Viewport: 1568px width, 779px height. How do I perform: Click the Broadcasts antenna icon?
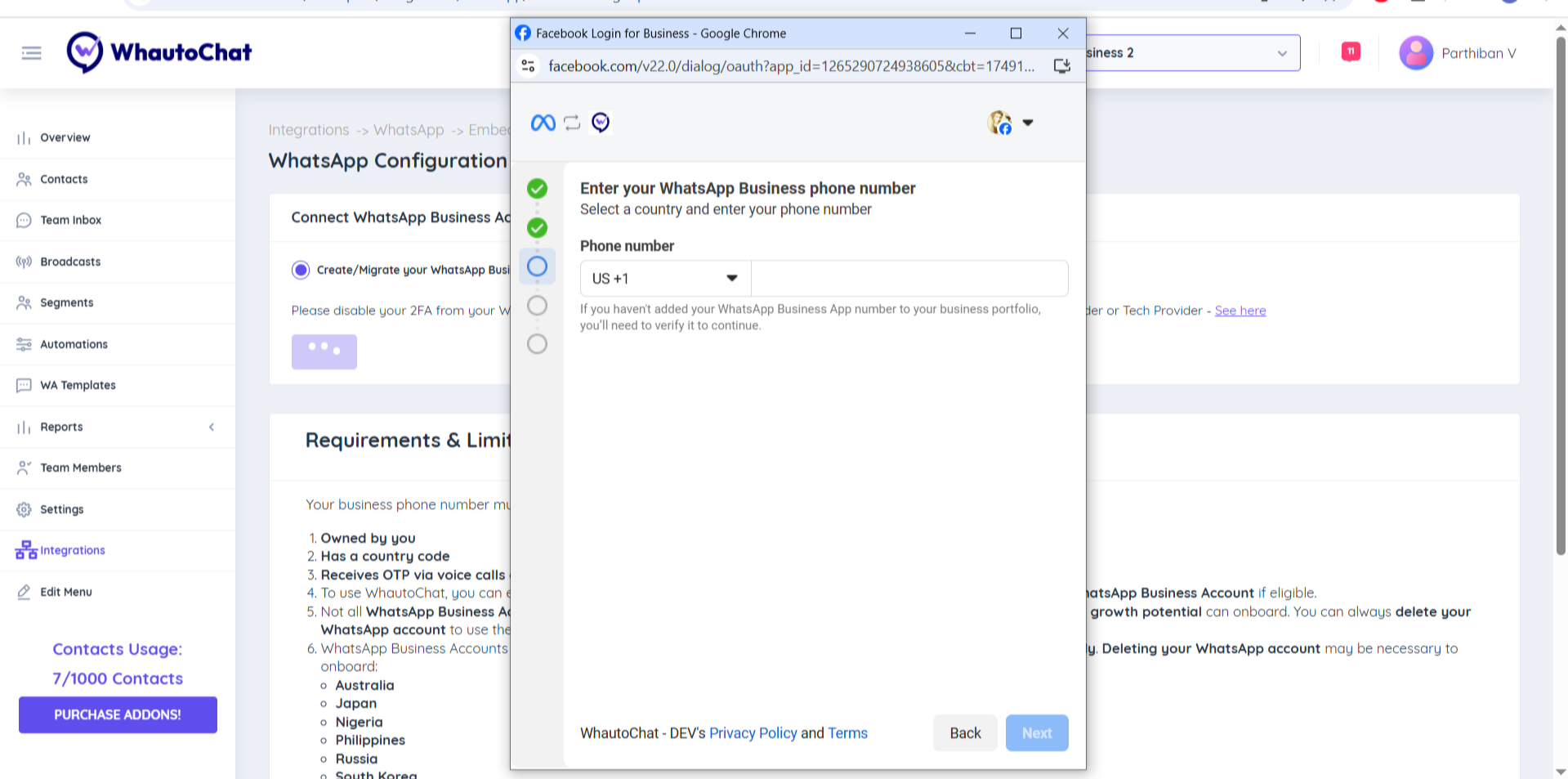24,262
